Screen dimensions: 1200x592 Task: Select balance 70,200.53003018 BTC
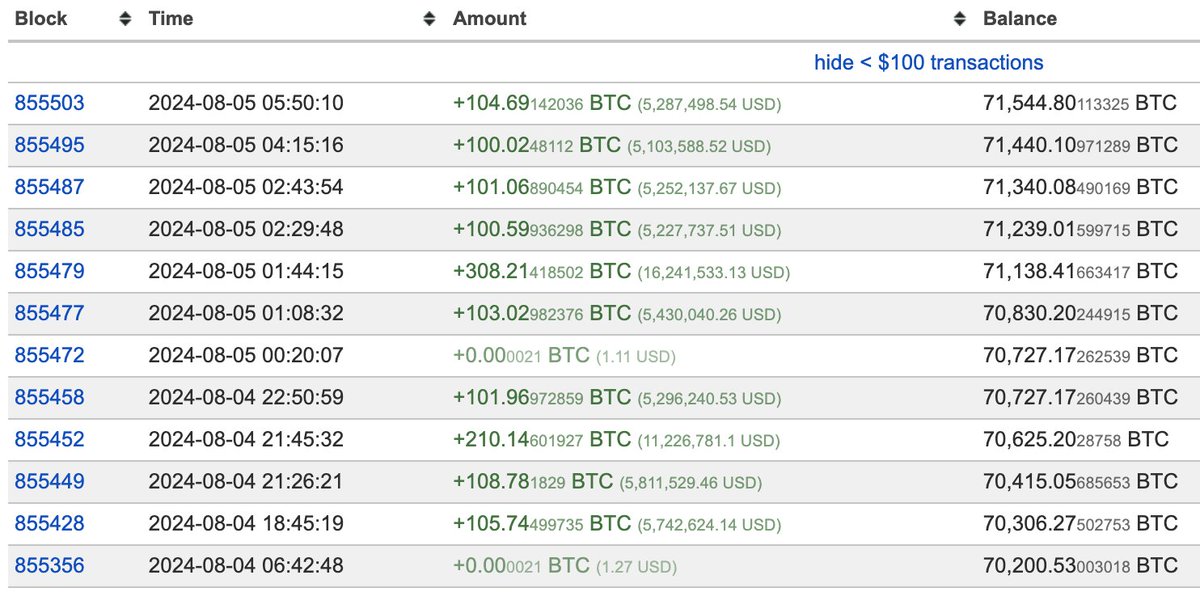pos(1081,565)
